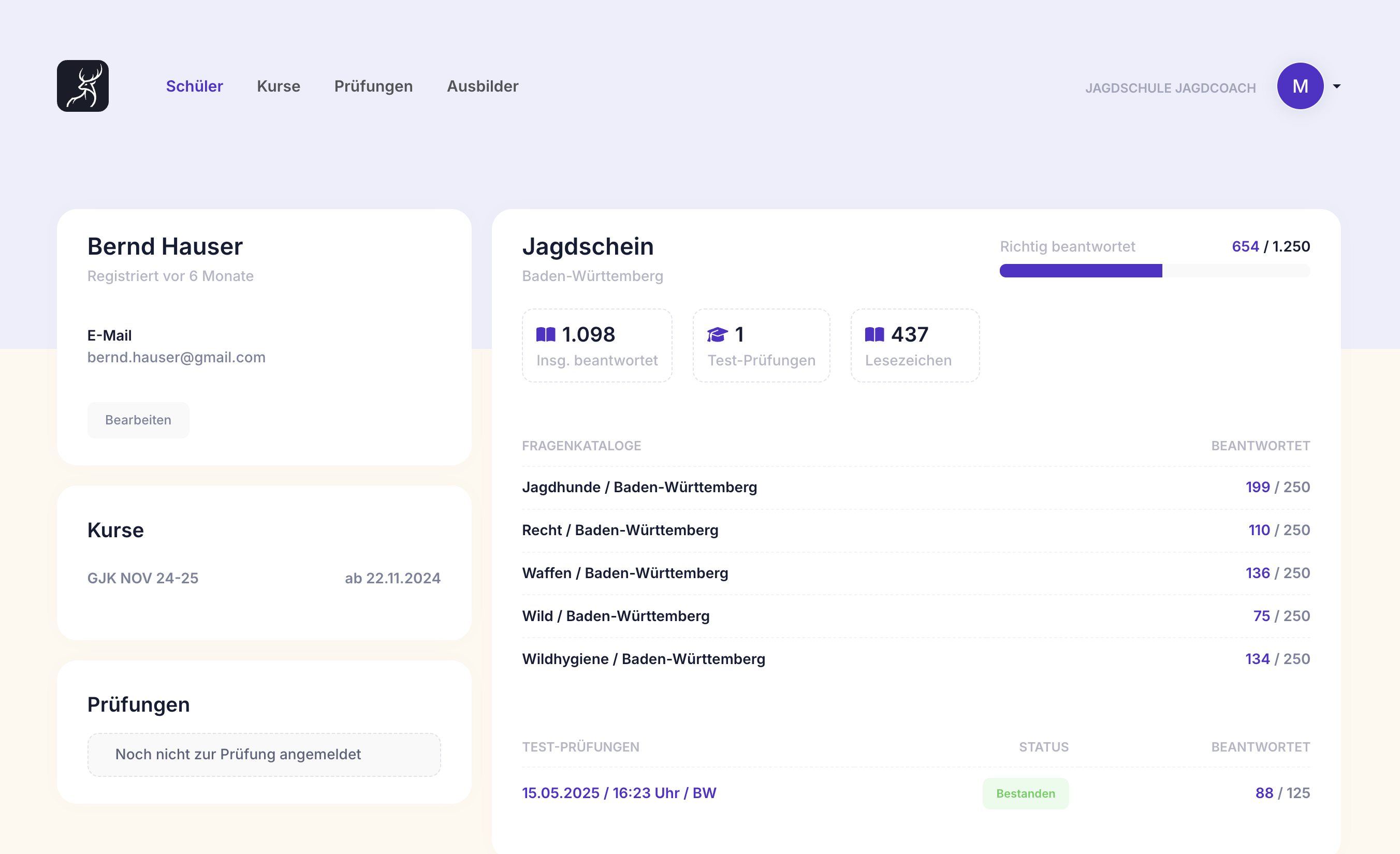Click the M user avatar
Image resolution: width=1400 pixels, height=854 pixels.
tap(1300, 86)
